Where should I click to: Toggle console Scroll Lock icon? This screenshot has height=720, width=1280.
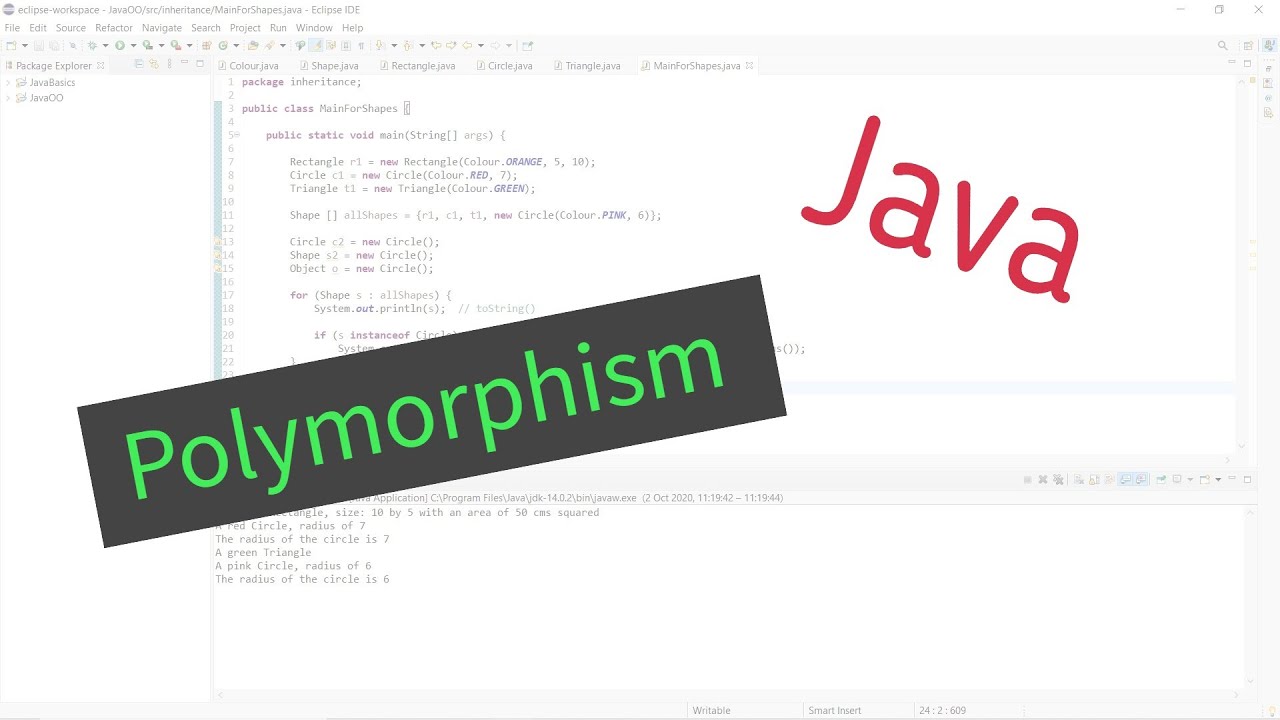pyautogui.click(x=1094, y=480)
